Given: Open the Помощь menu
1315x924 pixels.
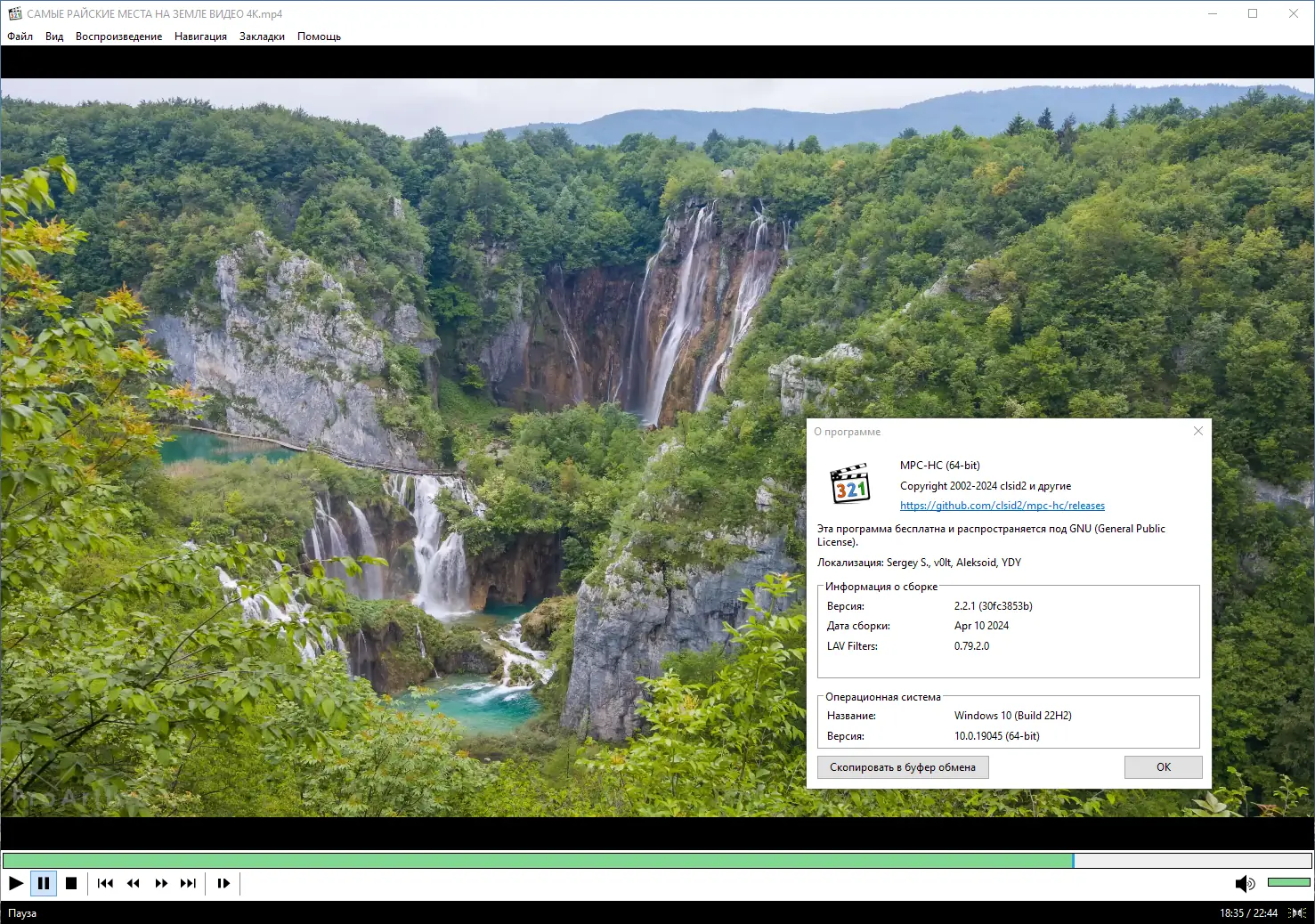Looking at the screenshot, I should click(319, 36).
